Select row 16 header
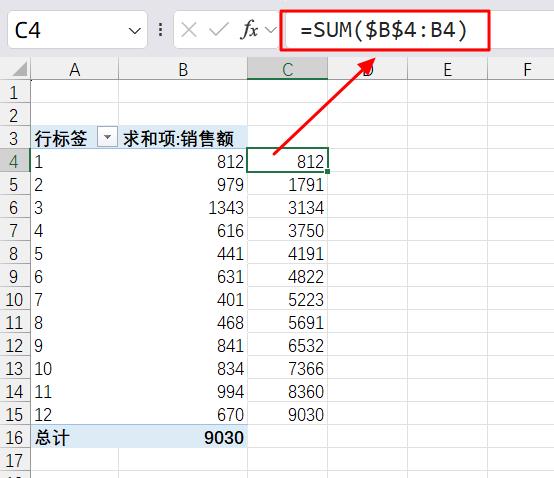Image resolution: width=554 pixels, height=478 pixels. point(15,437)
